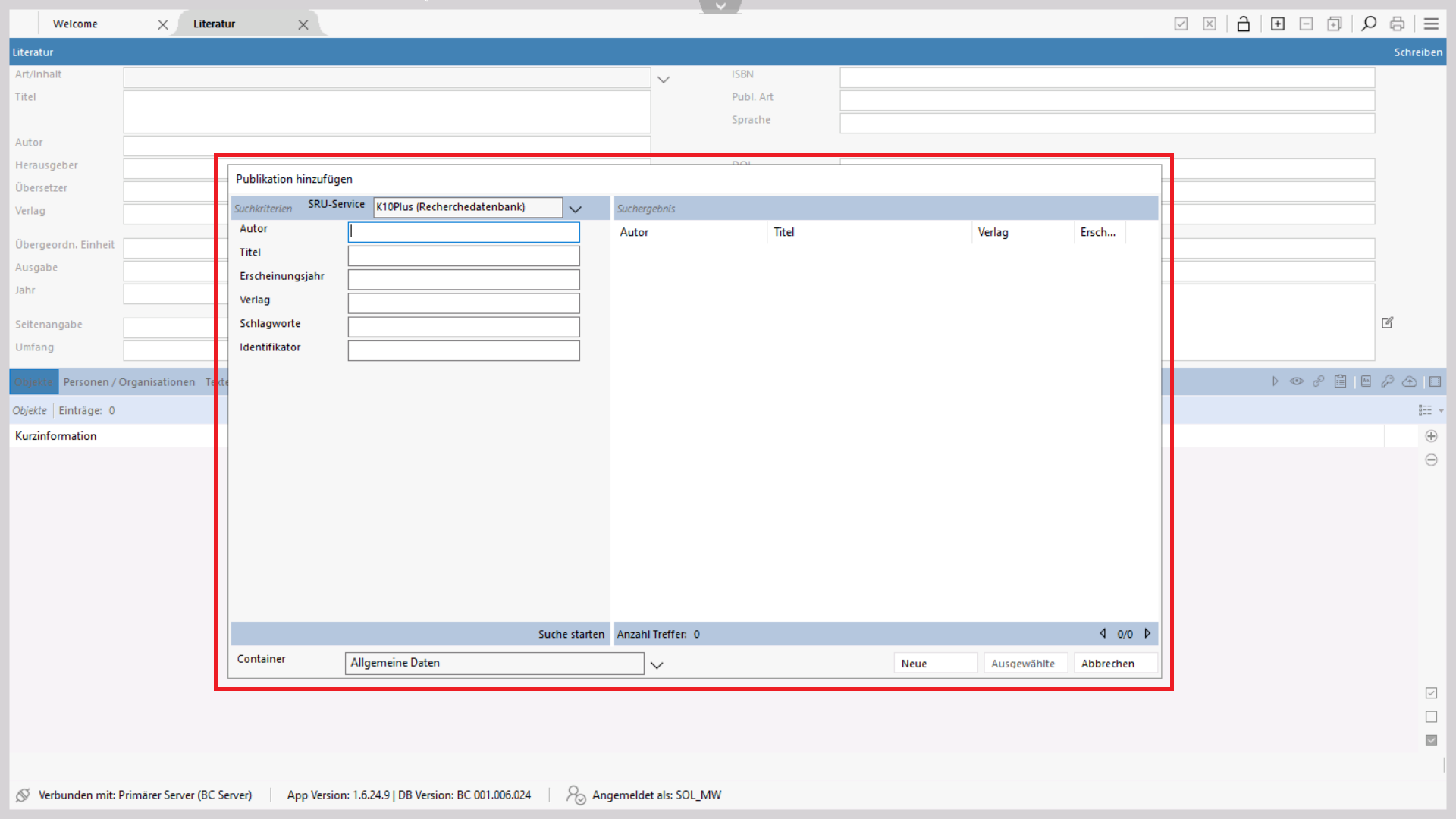This screenshot has width=1456, height=819.
Task: Toggle the eye visibility icon in Objekte bar
Action: (x=1297, y=381)
